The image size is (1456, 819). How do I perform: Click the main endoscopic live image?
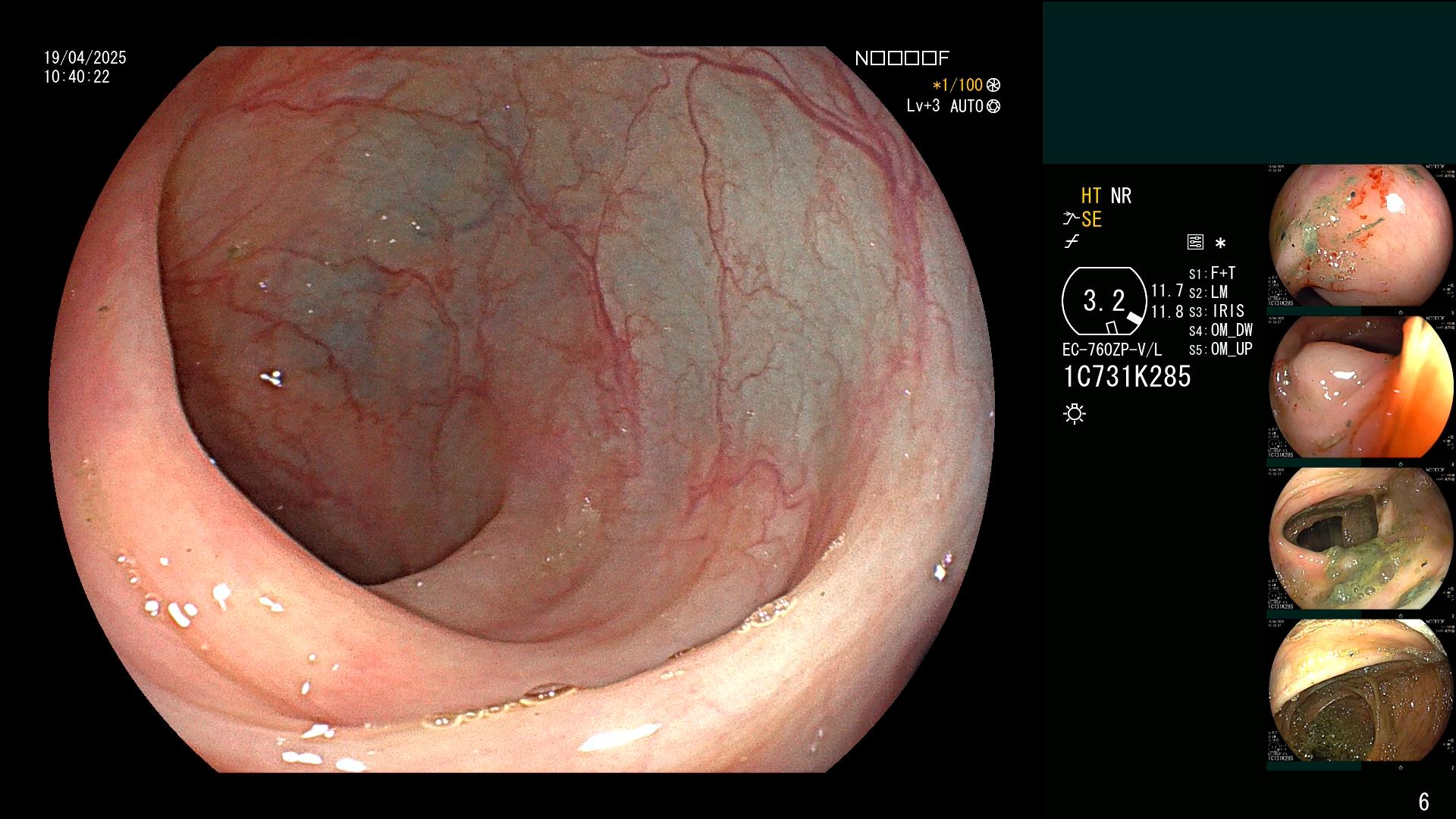(522, 409)
